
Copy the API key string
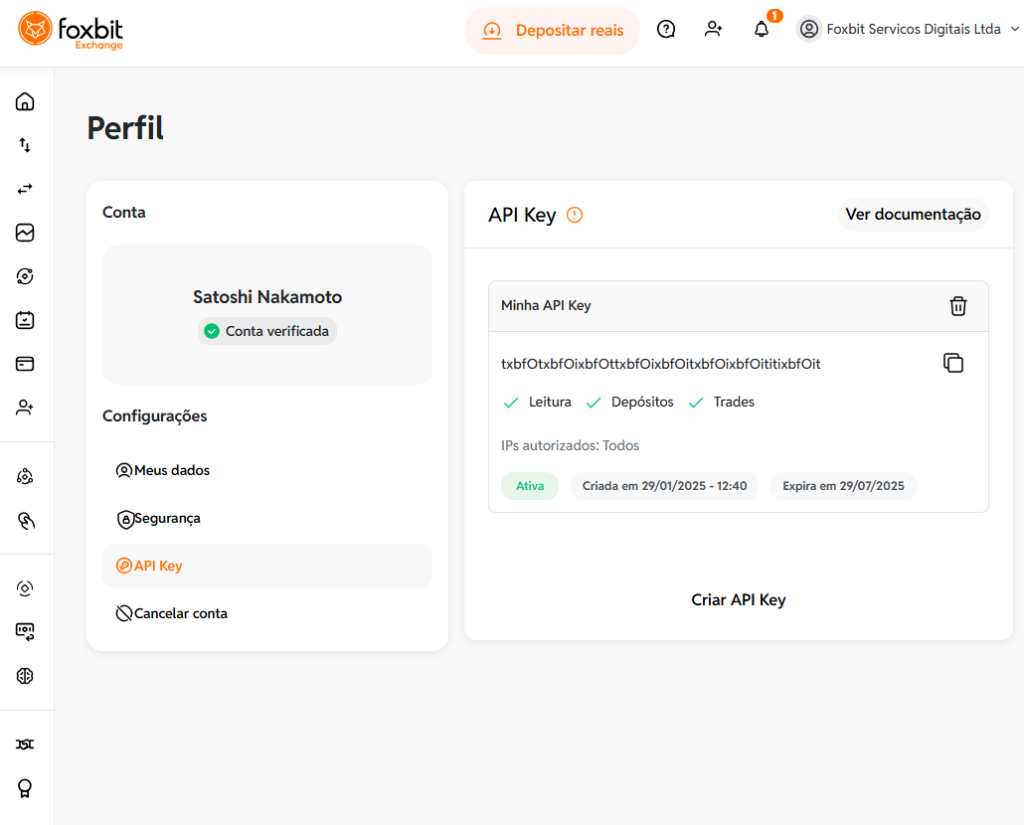click(x=953, y=363)
